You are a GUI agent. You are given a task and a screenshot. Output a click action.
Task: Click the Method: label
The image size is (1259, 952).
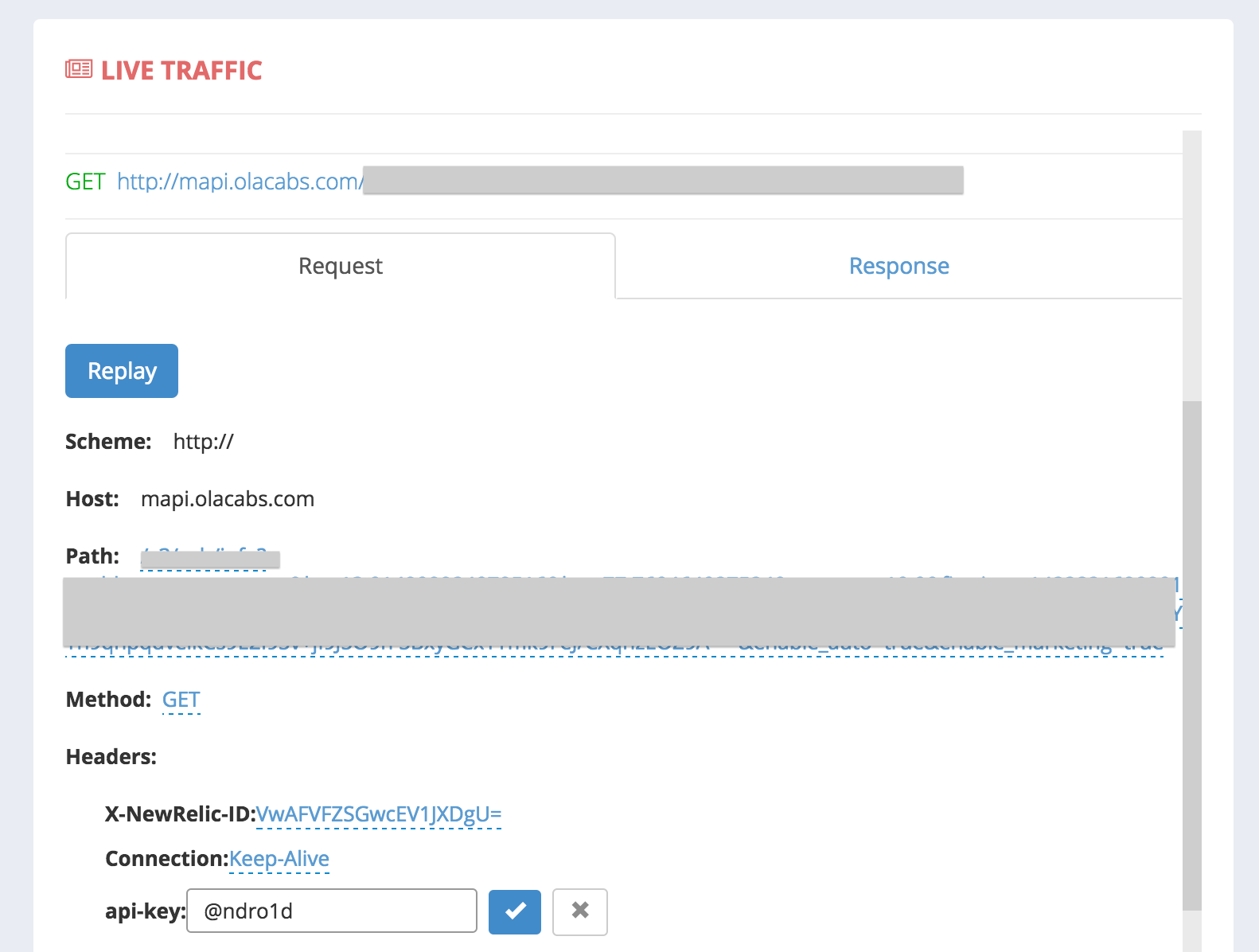coord(108,700)
